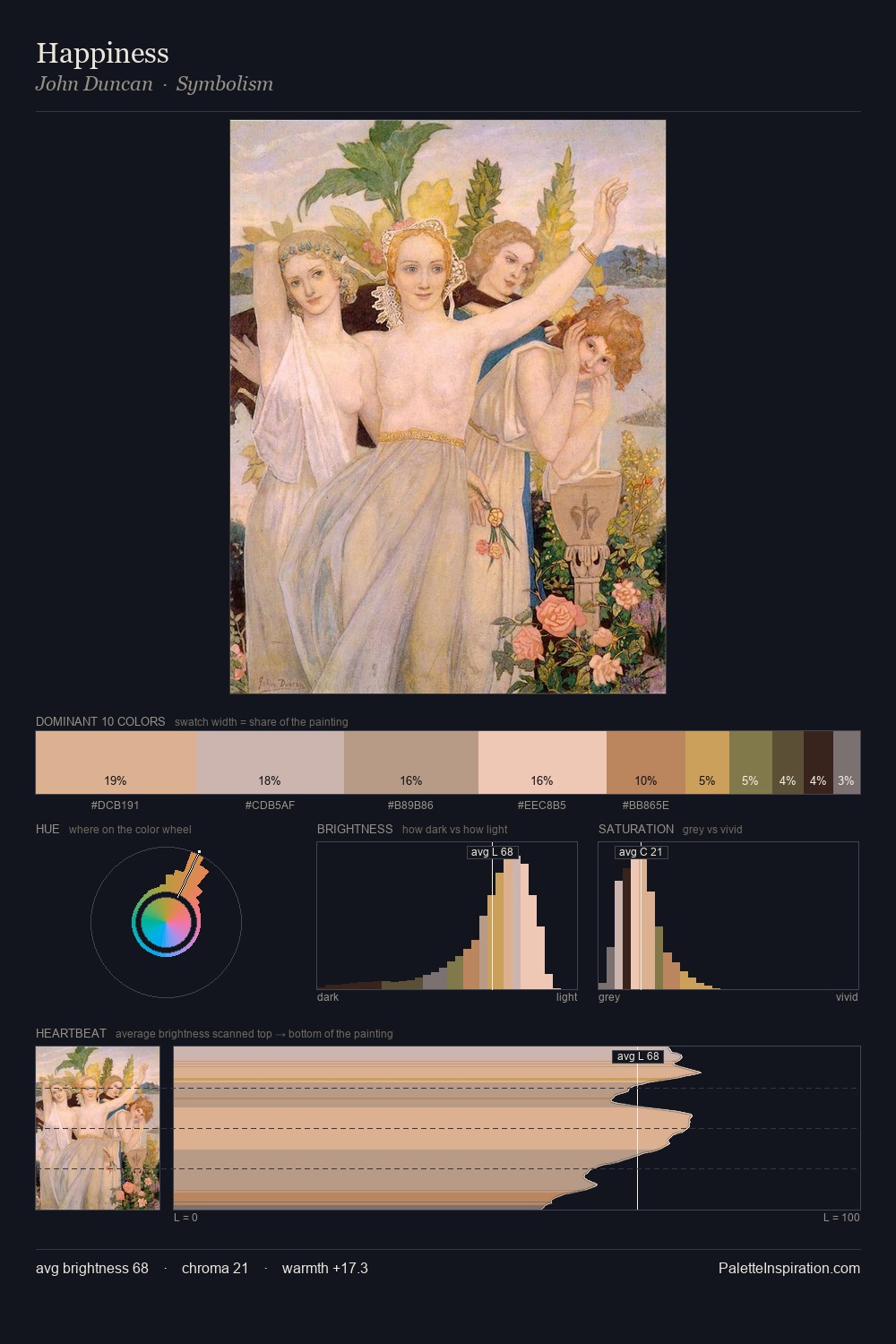Click the hex code #EEC8B5
Viewport: 896px width, 1344px height.
[x=542, y=806]
